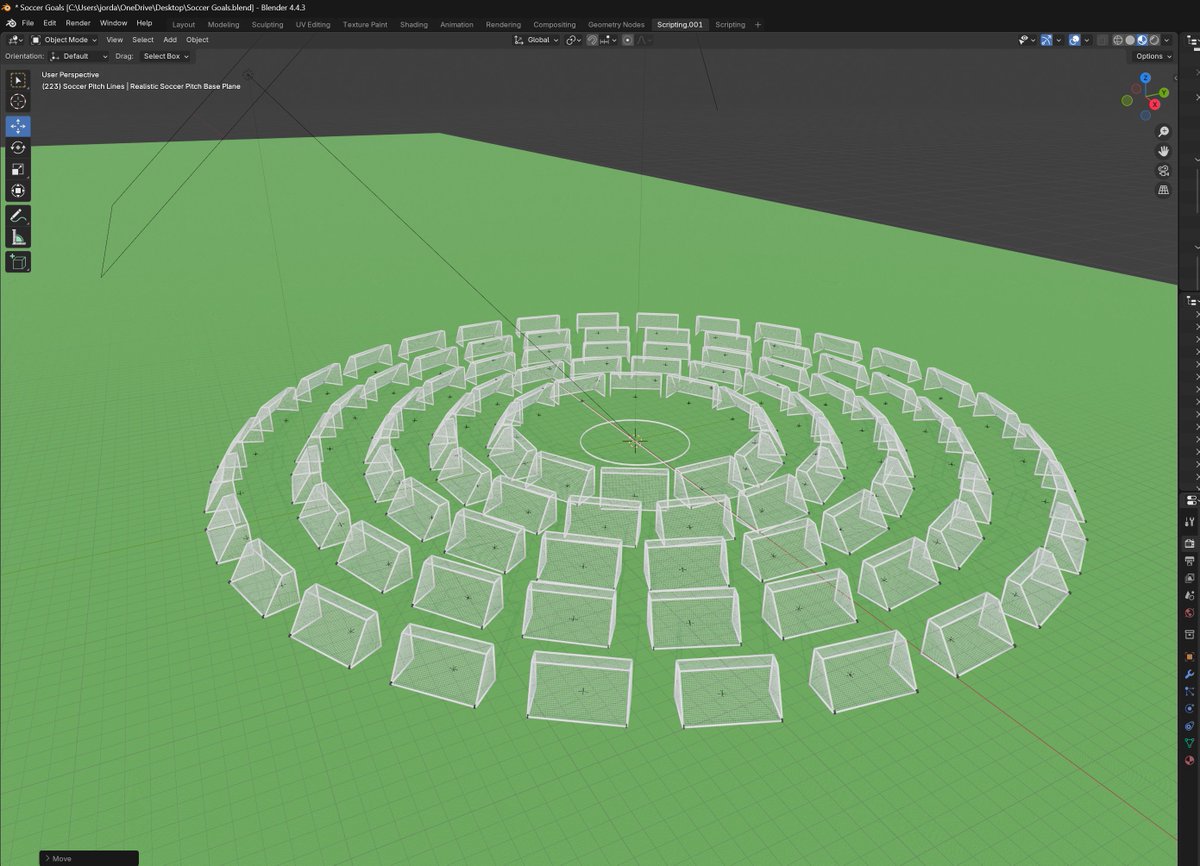Screen dimensions: 1200x866
Task: Toggle camera view icon
Action: [x=1164, y=170]
